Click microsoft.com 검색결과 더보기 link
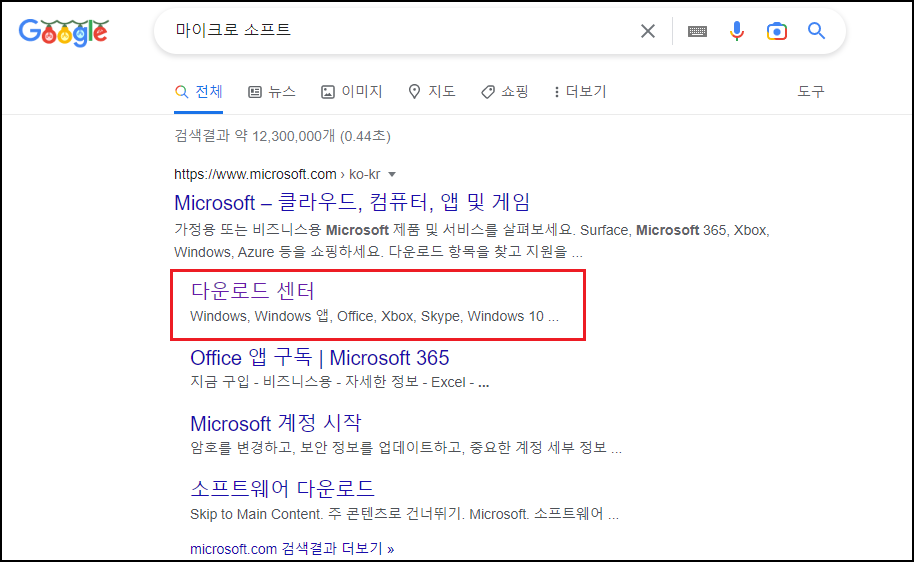Screen dimensions: 914x562 click(x=292, y=549)
